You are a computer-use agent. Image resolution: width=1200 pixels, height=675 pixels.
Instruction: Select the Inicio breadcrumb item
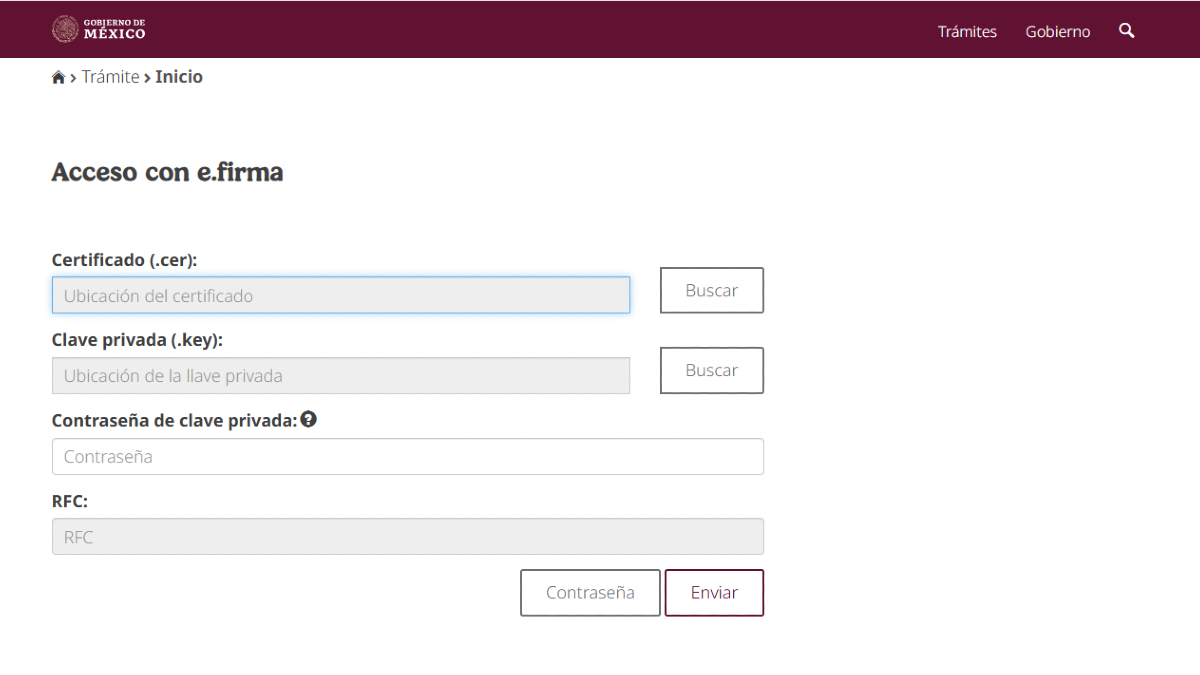179,77
